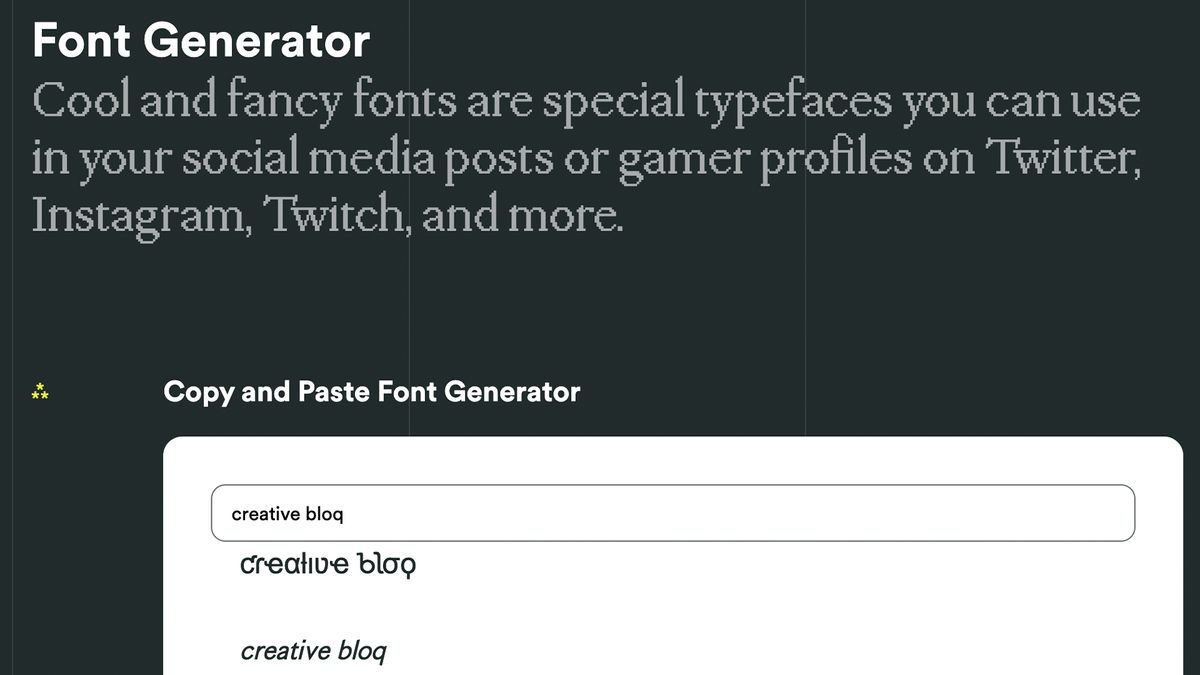Click the first generated fancy font output

327,562
